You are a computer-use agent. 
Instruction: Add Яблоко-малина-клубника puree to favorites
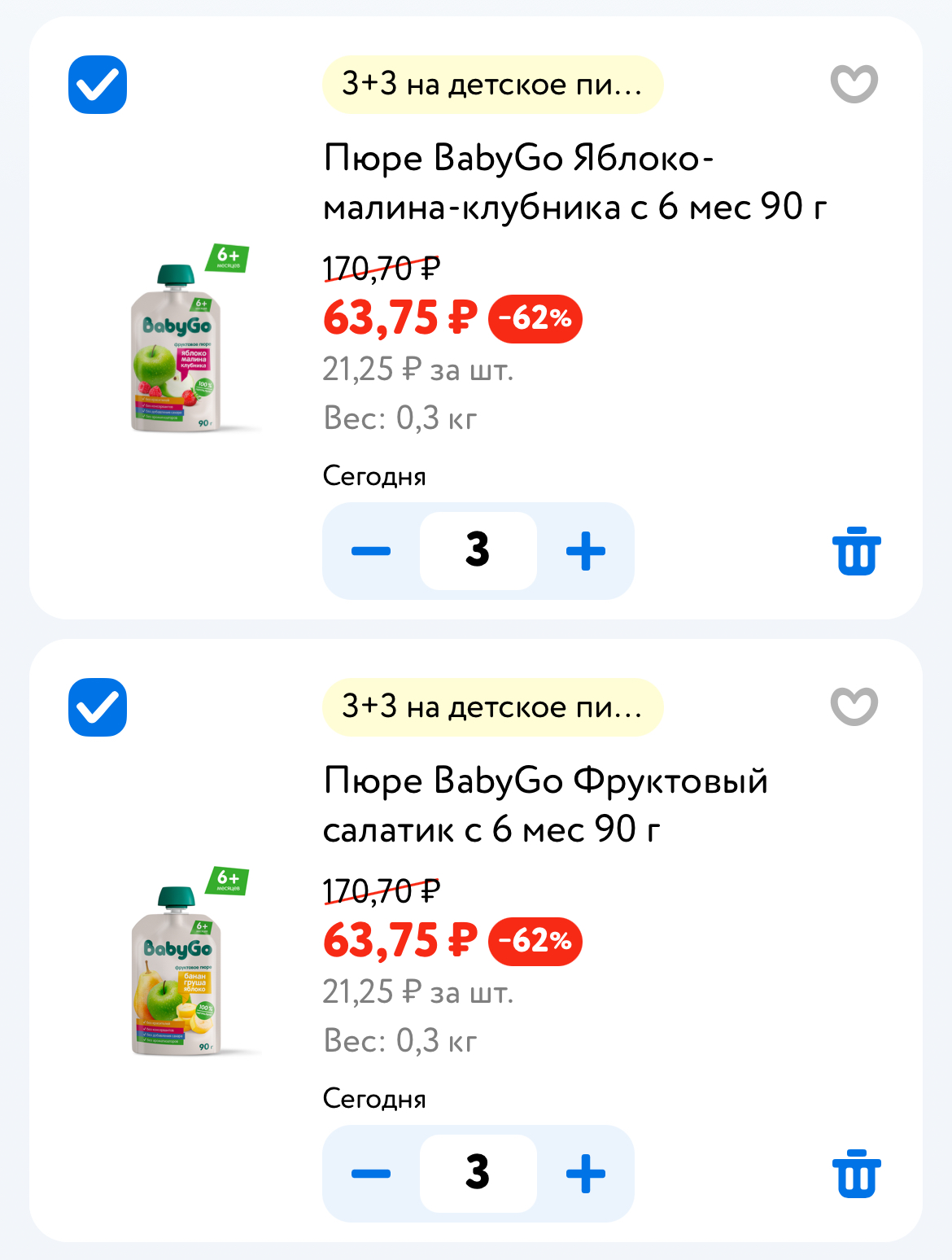854,84
